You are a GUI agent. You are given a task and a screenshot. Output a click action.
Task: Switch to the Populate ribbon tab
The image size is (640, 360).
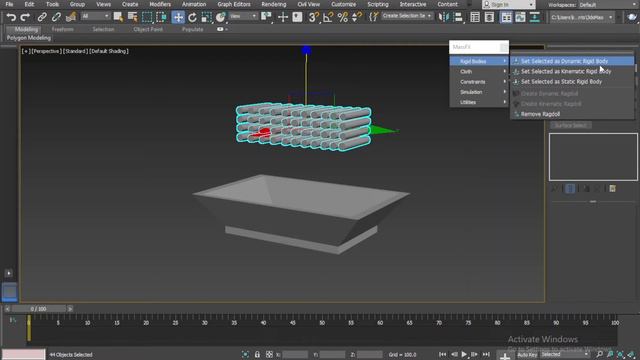[192, 29]
